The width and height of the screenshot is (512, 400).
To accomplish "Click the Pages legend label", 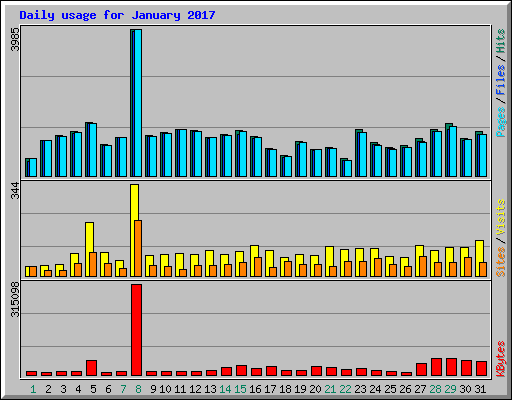I will [x=500, y=121].
